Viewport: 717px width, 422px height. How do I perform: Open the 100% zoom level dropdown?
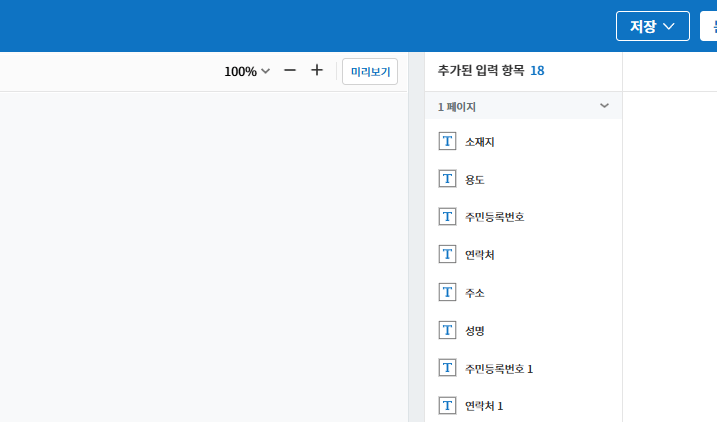247,72
